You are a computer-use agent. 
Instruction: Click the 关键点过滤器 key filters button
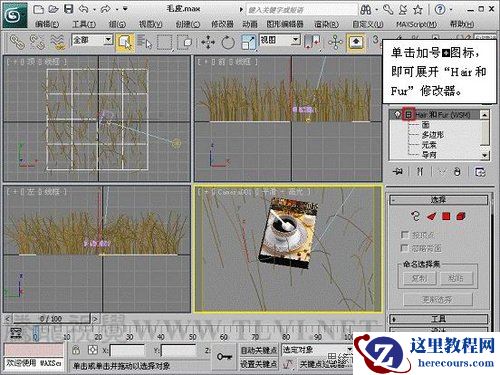322,364
